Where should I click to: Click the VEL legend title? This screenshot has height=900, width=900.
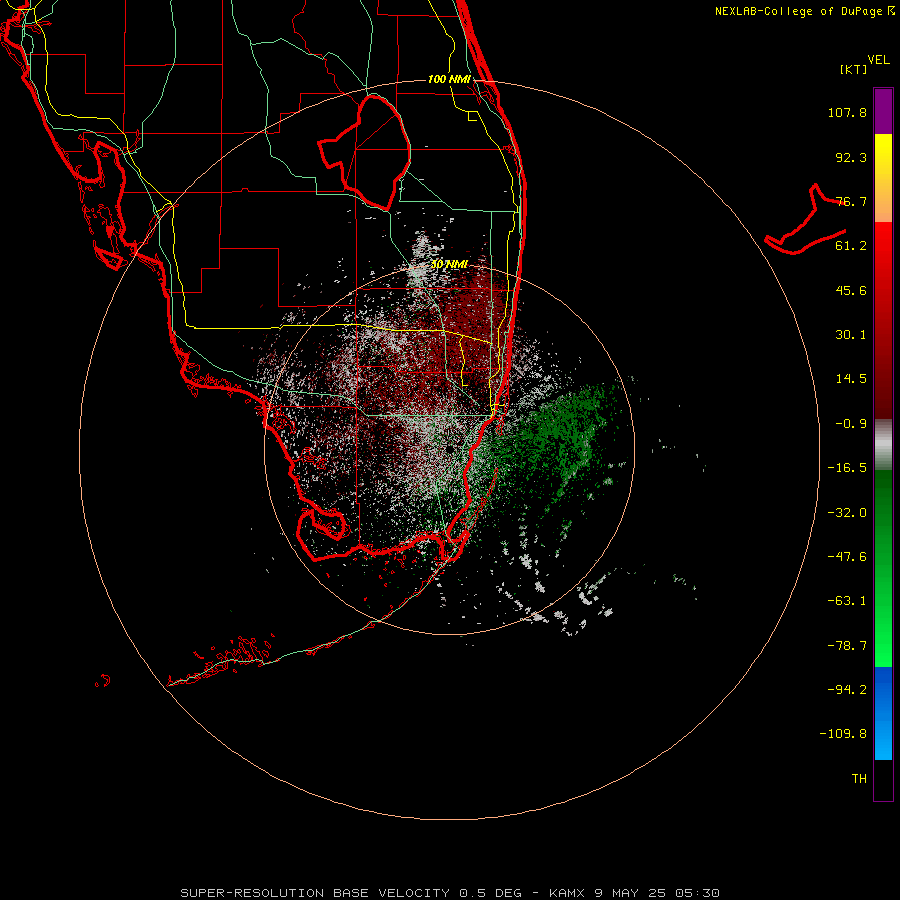(x=878, y=59)
